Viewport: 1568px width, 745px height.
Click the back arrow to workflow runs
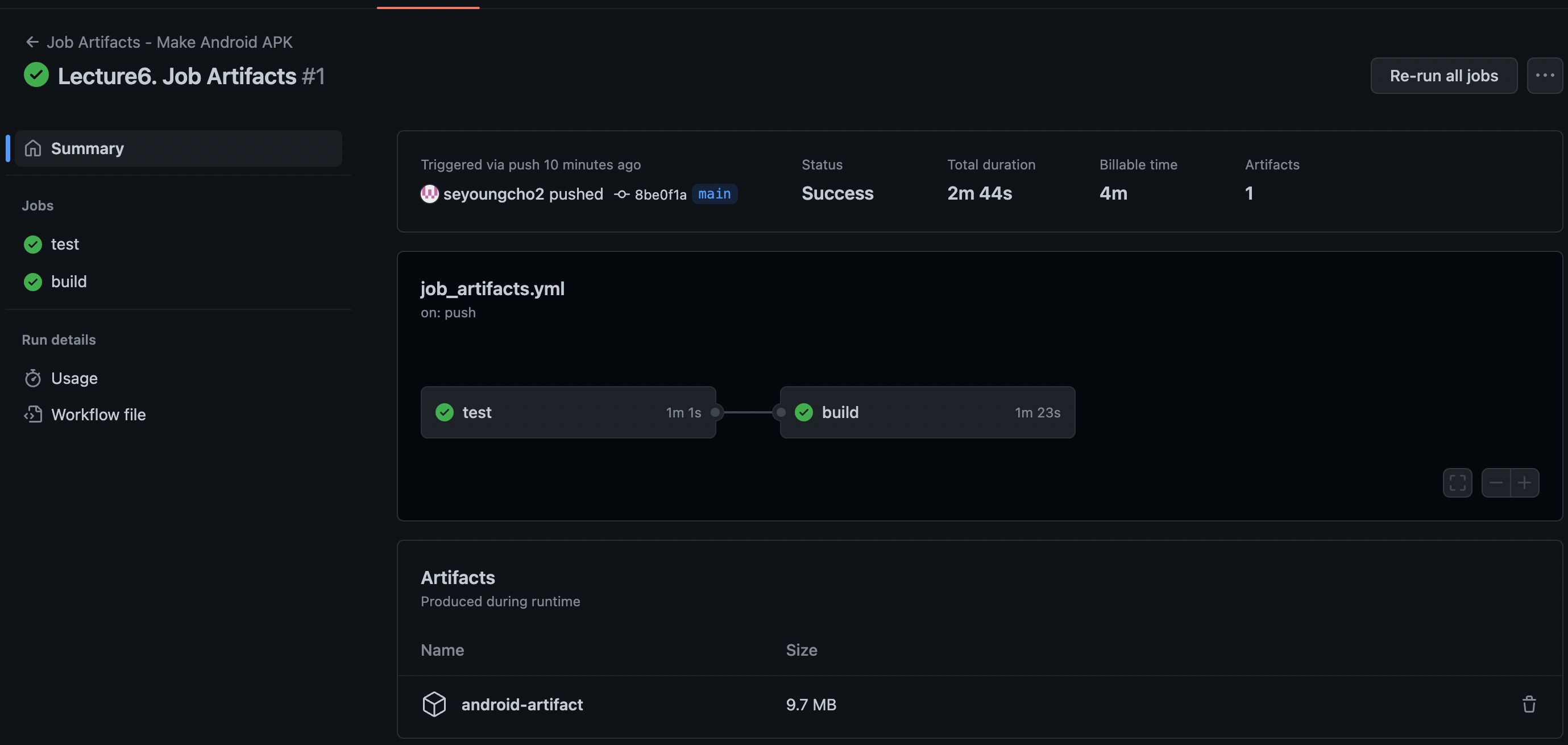tap(32, 42)
